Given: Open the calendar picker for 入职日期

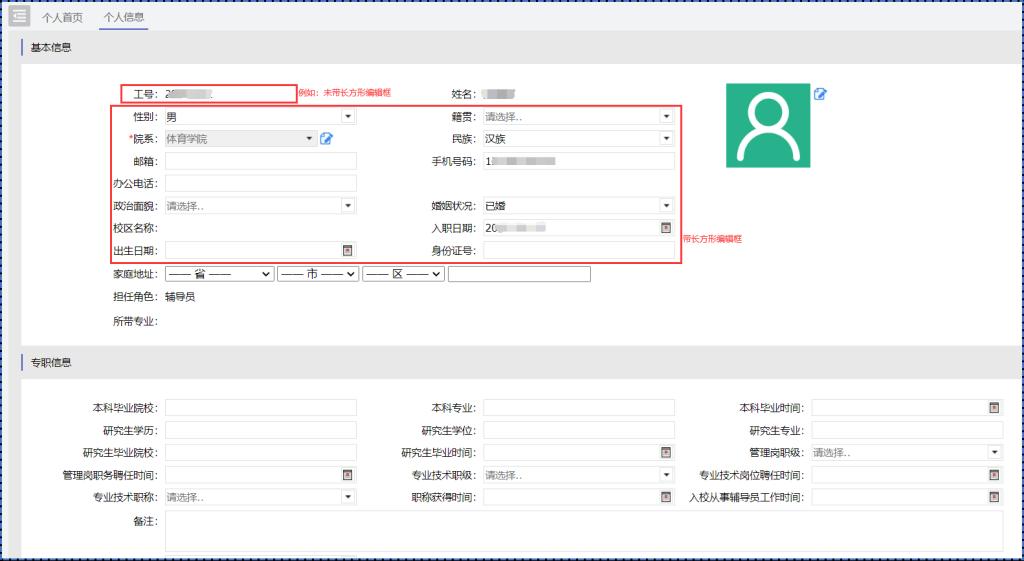Looking at the screenshot, I should coord(666,228).
